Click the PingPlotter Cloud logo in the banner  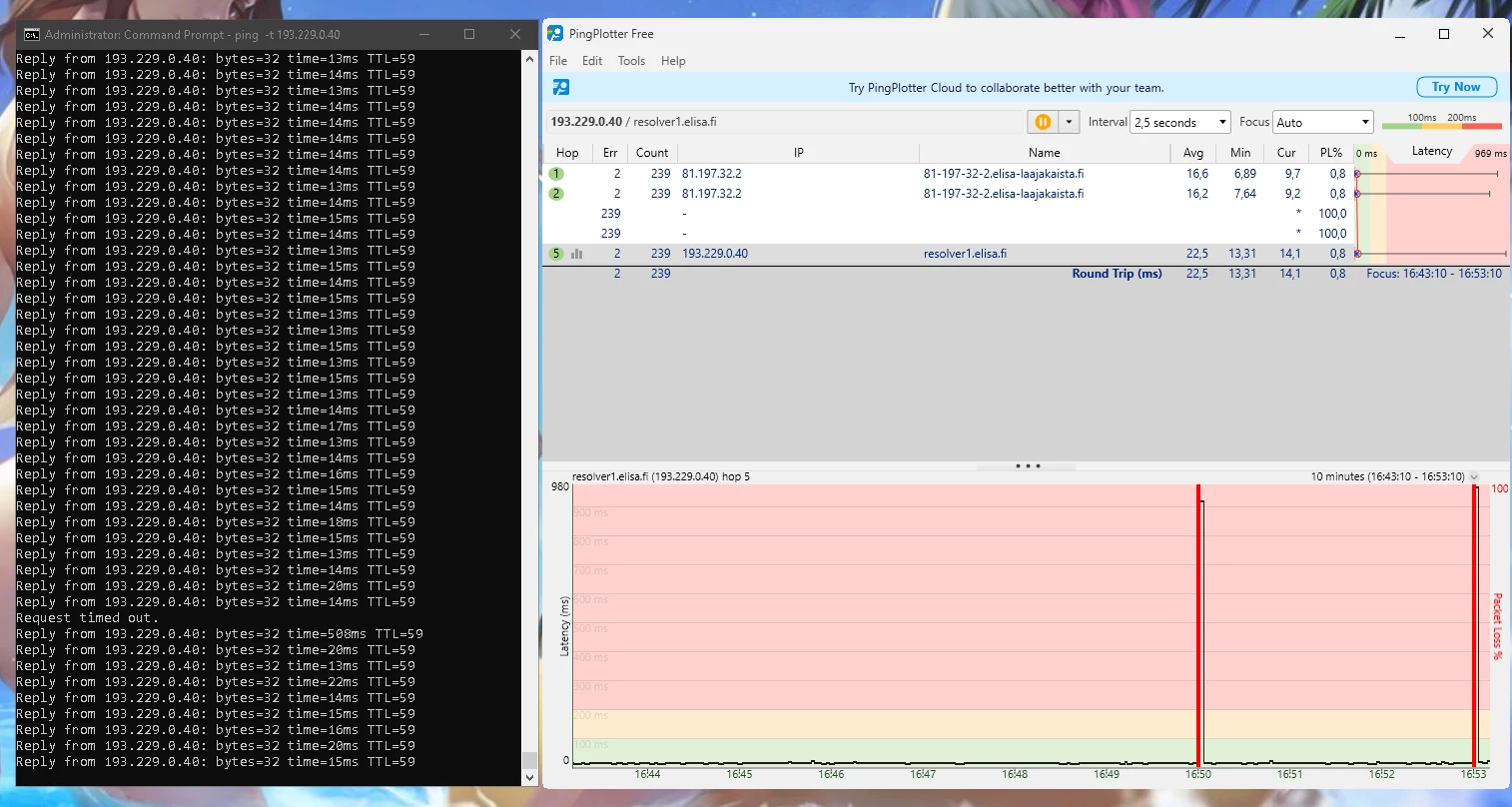(x=561, y=87)
